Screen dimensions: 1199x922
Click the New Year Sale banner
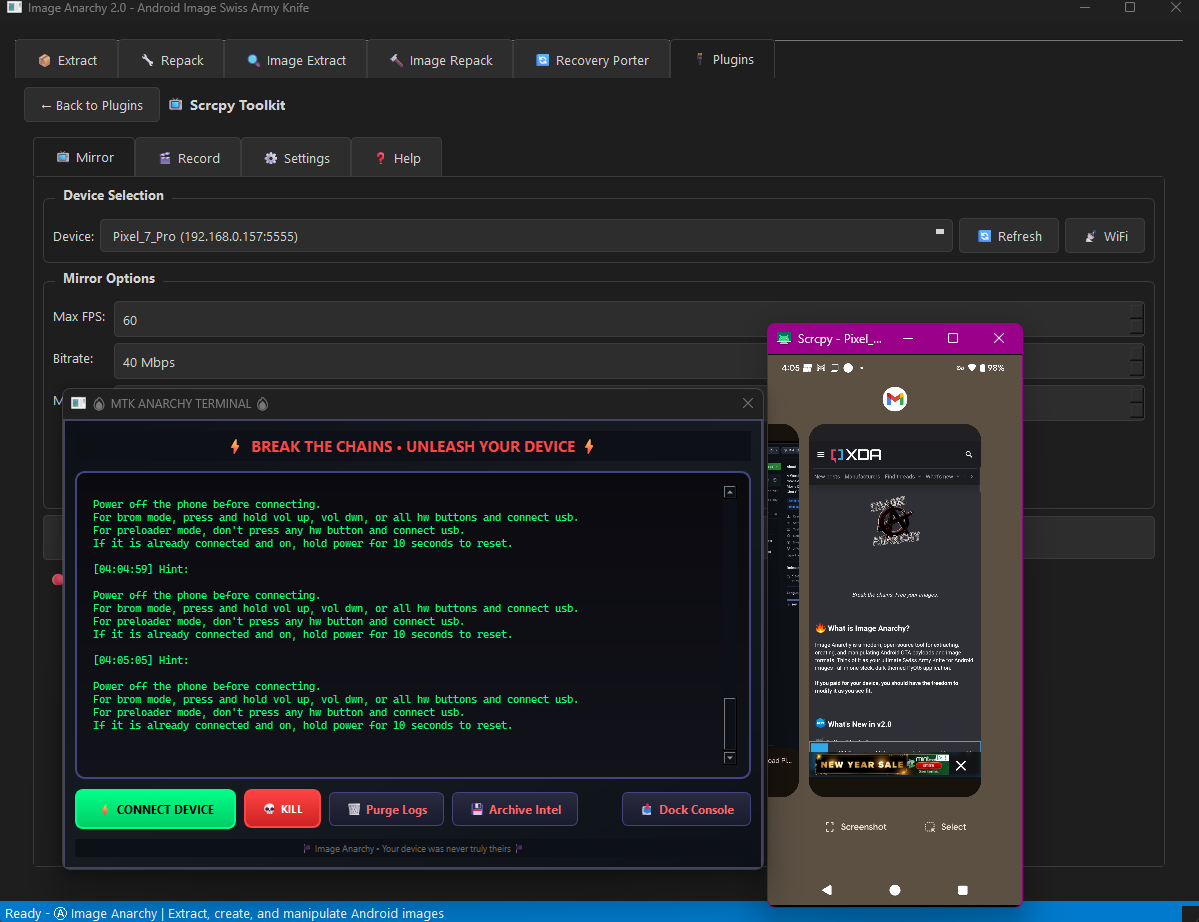pos(881,765)
